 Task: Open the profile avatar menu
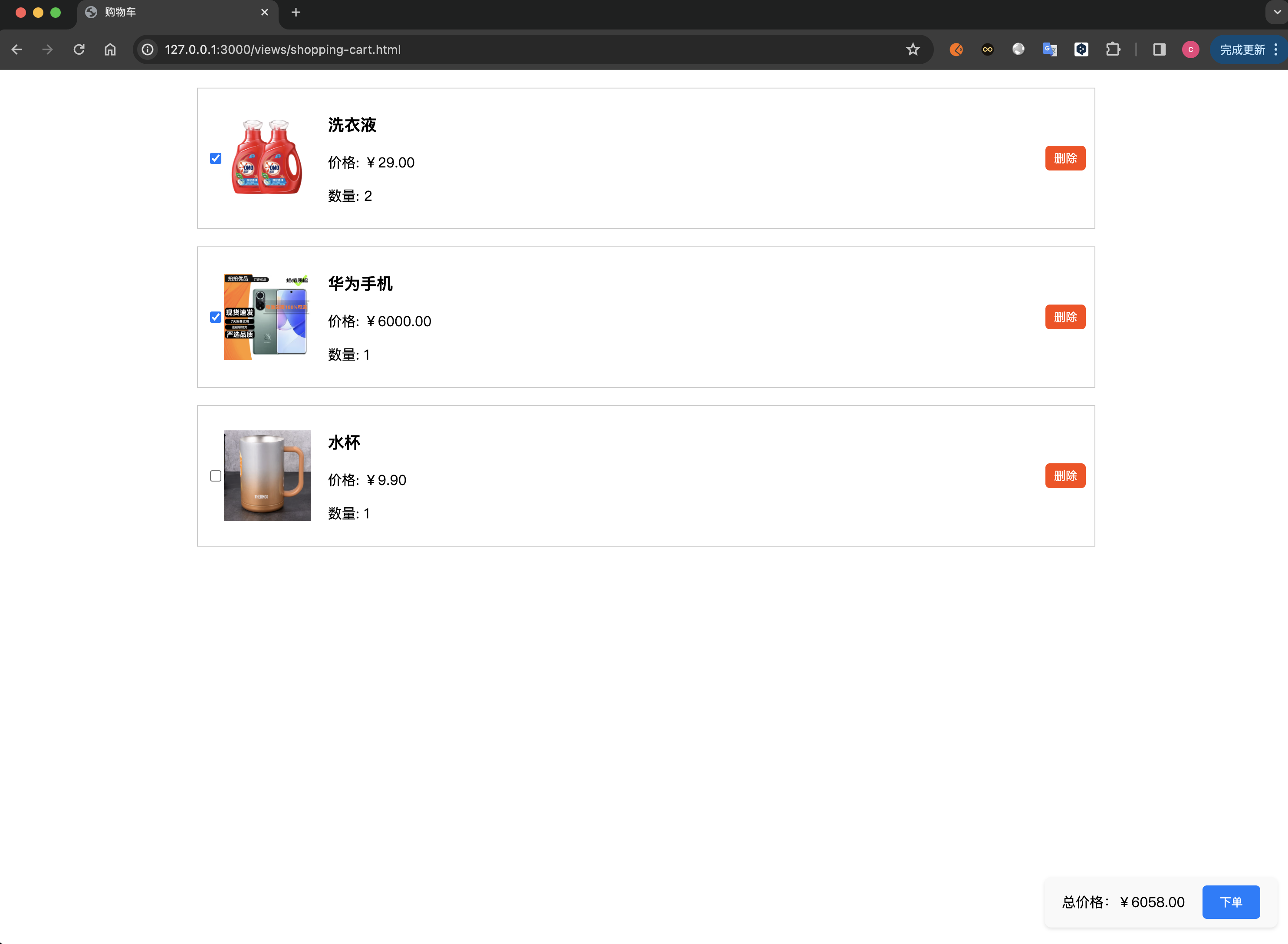pos(1190,50)
